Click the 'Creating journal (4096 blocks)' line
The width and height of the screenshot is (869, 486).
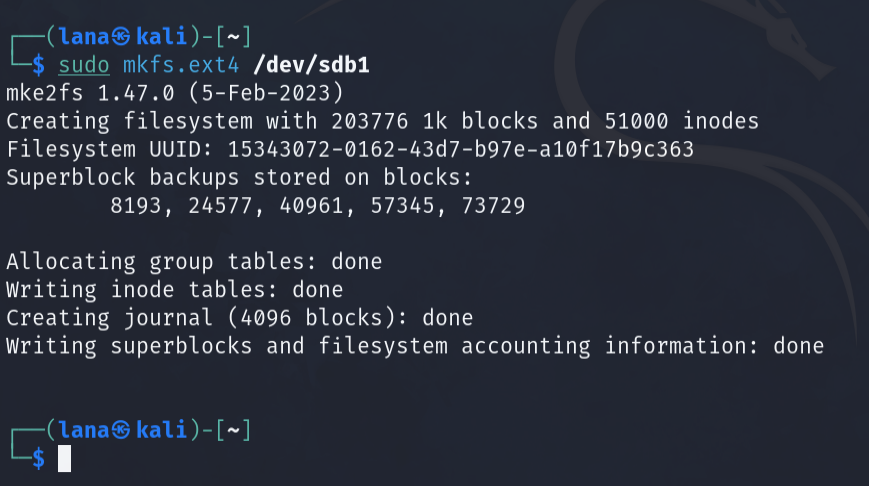pyautogui.click(x=239, y=318)
